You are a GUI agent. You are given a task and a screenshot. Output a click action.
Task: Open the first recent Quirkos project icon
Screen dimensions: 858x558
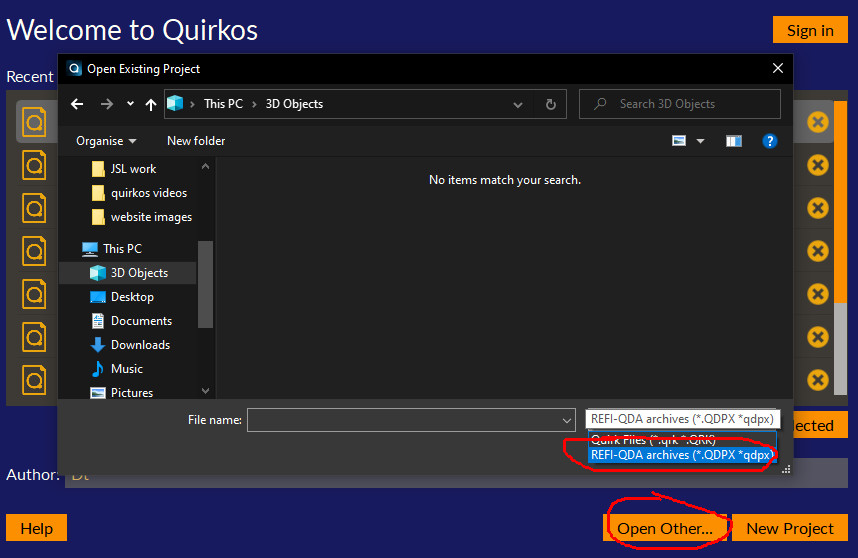click(x=34, y=122)
